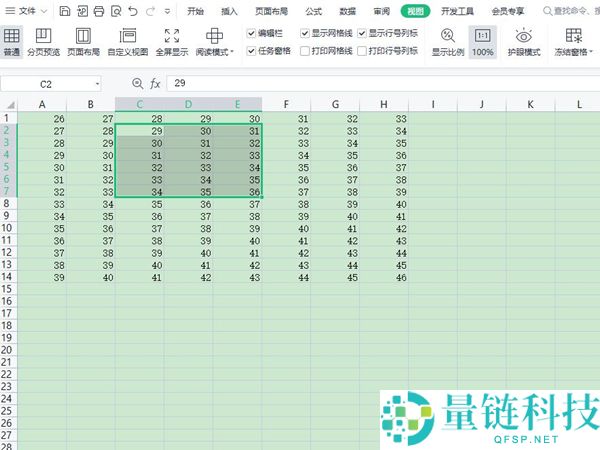
Task: Open the Data (数据) tab
Action: pos(347,11)
